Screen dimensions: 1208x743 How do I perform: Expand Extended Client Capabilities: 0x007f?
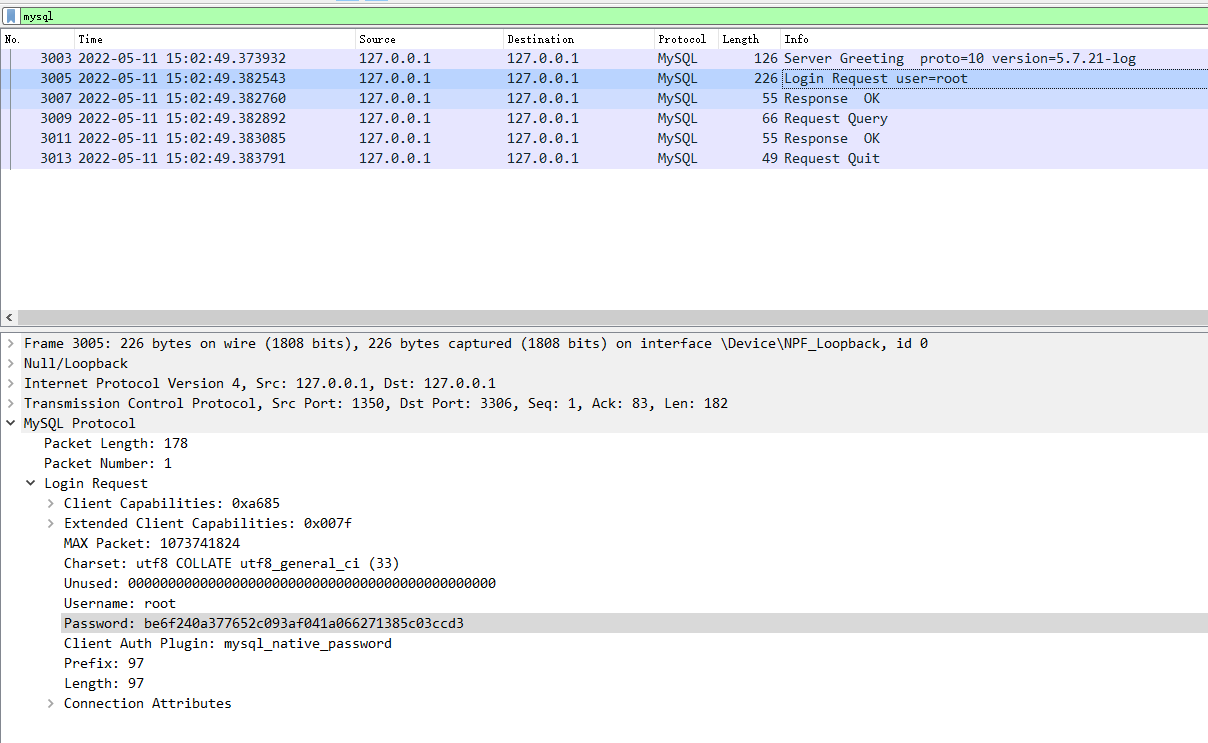[51, 523]
